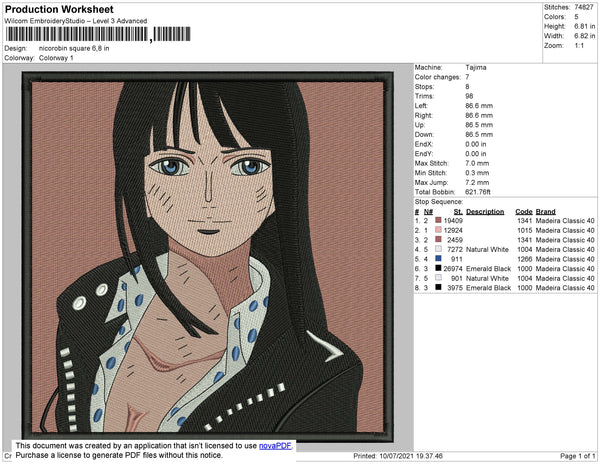Select the Color changes value 7

[467, 77]
